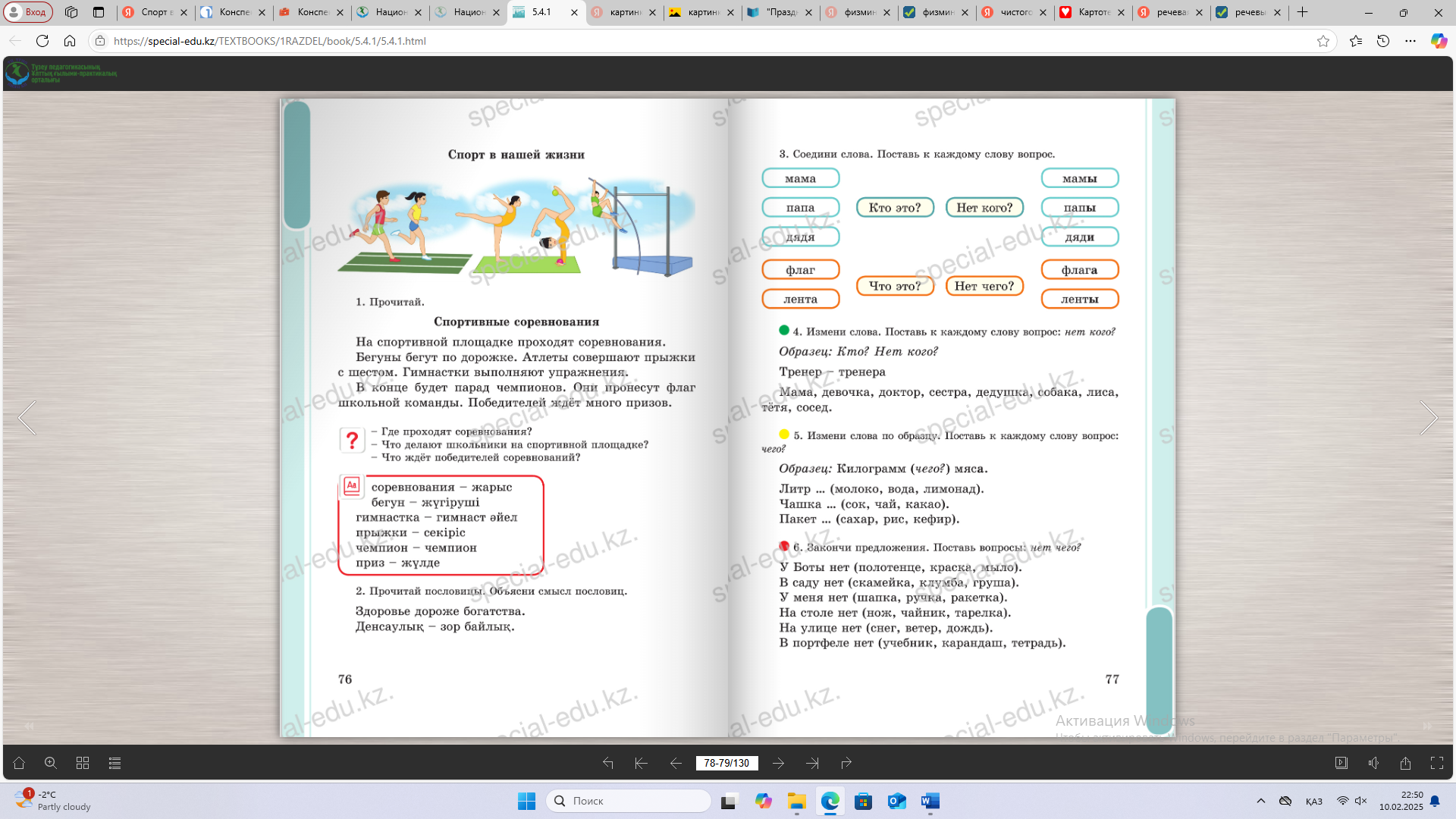Open Edge Workspaces icon
The height and width of the screenshot is (819, 1456).
tap(71, 12)
